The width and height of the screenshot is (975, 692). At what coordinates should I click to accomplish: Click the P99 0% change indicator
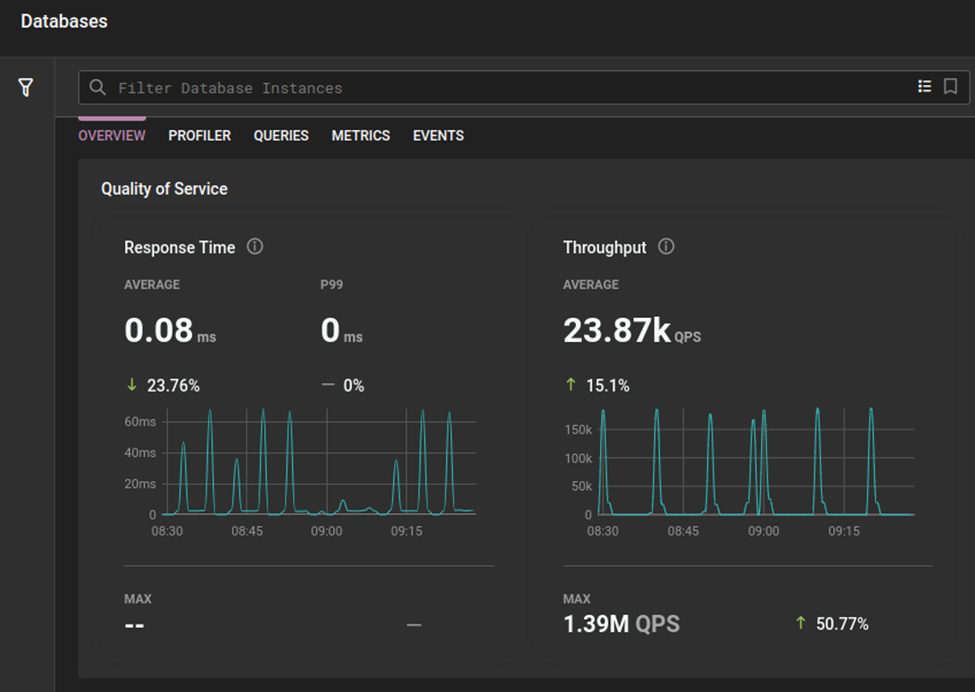(343, 385)
